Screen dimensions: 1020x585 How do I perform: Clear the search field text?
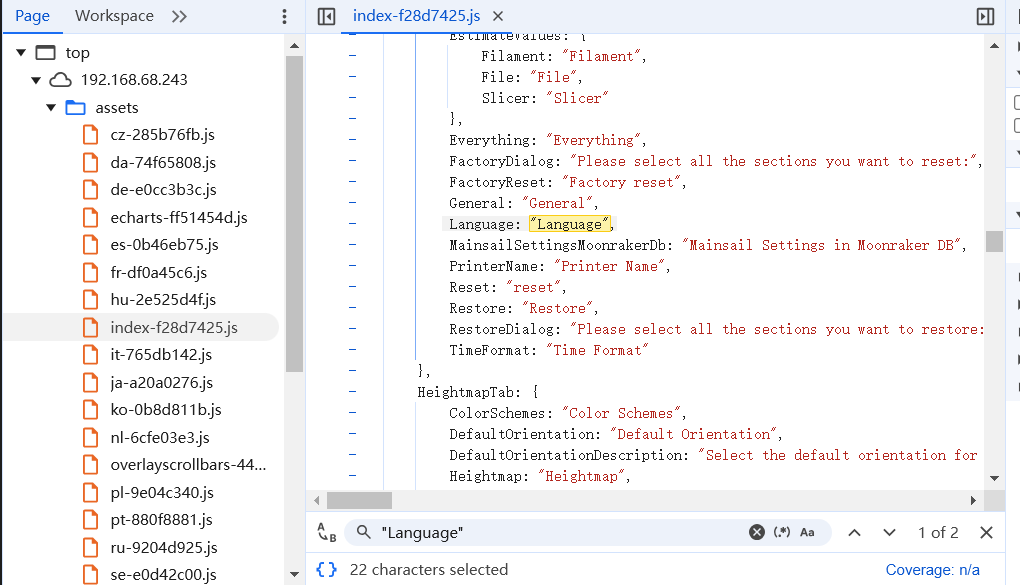click(757, 533)
